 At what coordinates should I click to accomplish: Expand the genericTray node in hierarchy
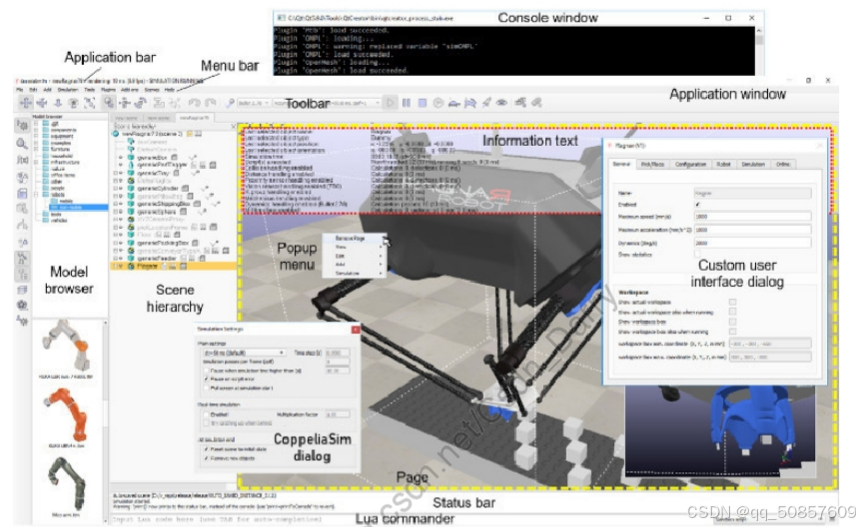point(115,173)
